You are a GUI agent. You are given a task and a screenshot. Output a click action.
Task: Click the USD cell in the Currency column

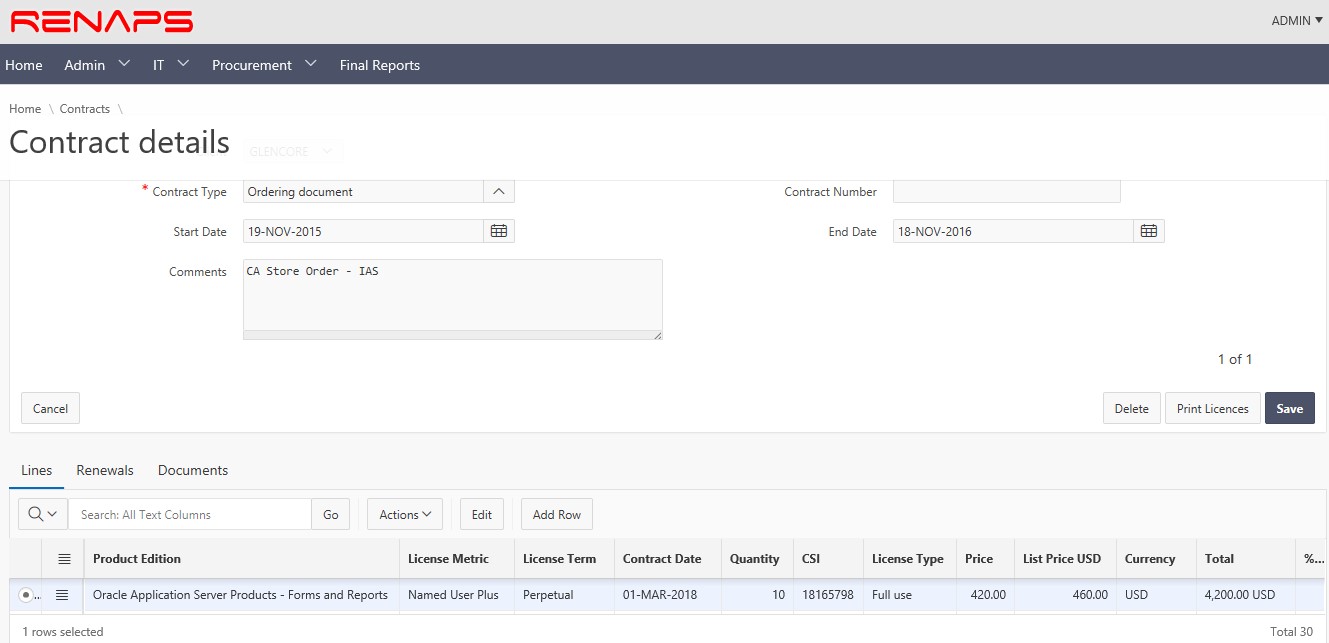(x=1157, y=595)
